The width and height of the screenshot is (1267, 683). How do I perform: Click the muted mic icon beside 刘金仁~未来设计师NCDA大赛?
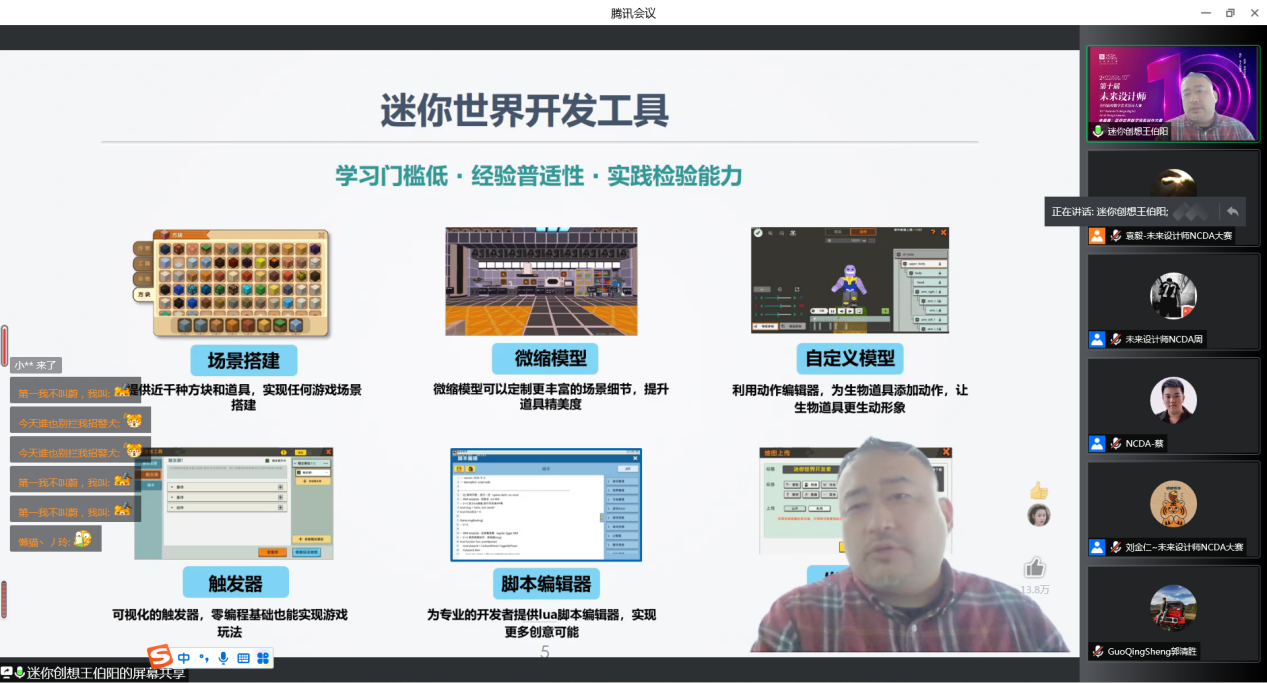pyautogui.click(x=1115, y=547)
